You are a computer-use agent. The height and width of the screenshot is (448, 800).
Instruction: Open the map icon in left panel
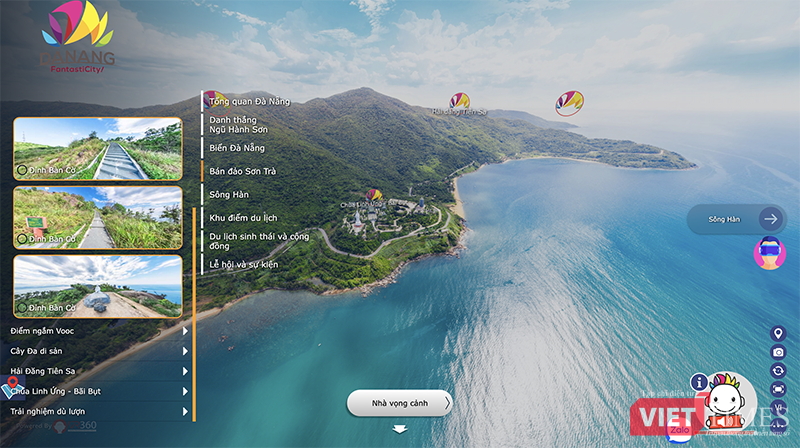coord(11,389)
